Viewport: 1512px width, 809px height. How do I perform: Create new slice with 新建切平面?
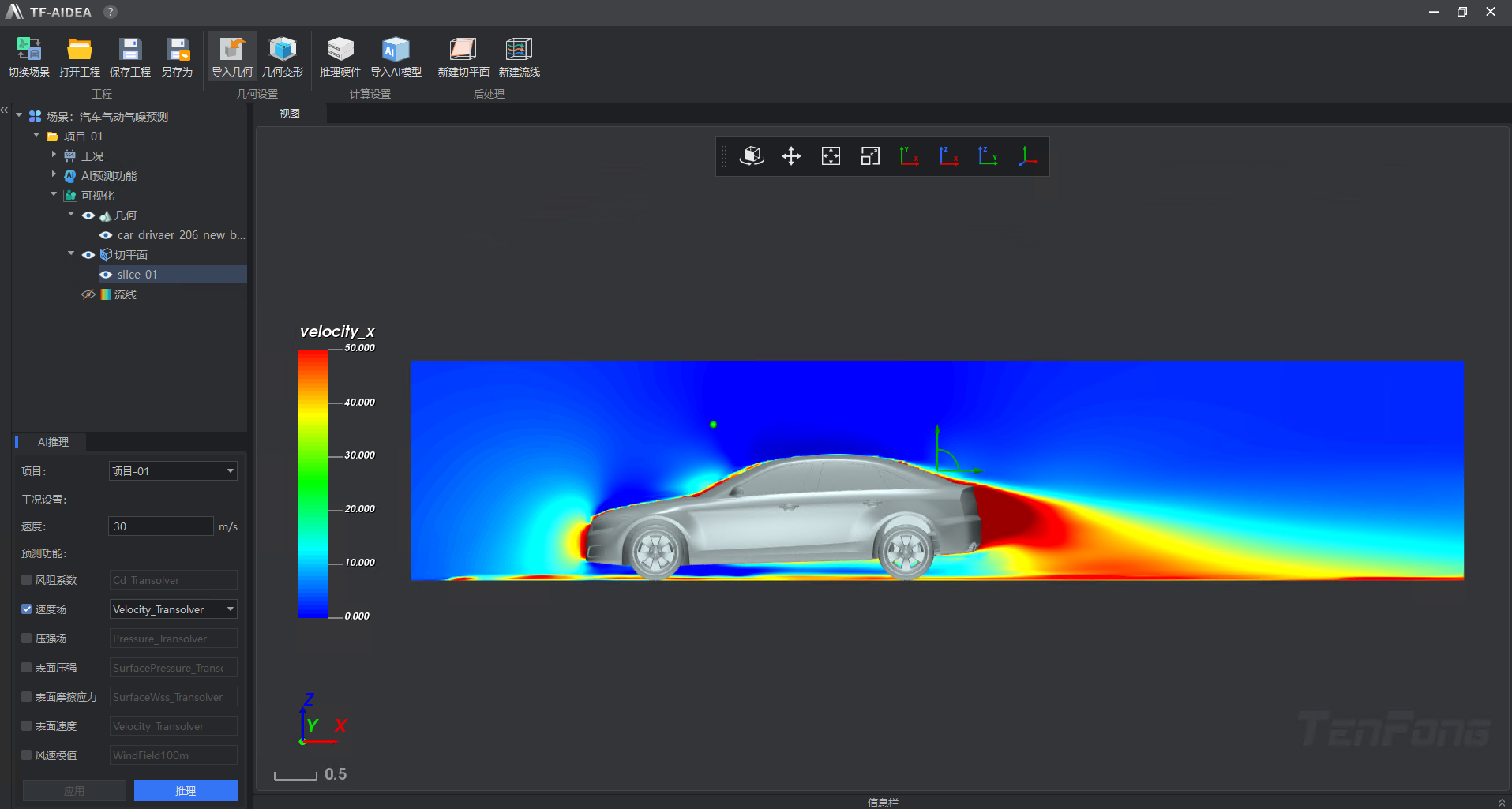click(463, 57)
